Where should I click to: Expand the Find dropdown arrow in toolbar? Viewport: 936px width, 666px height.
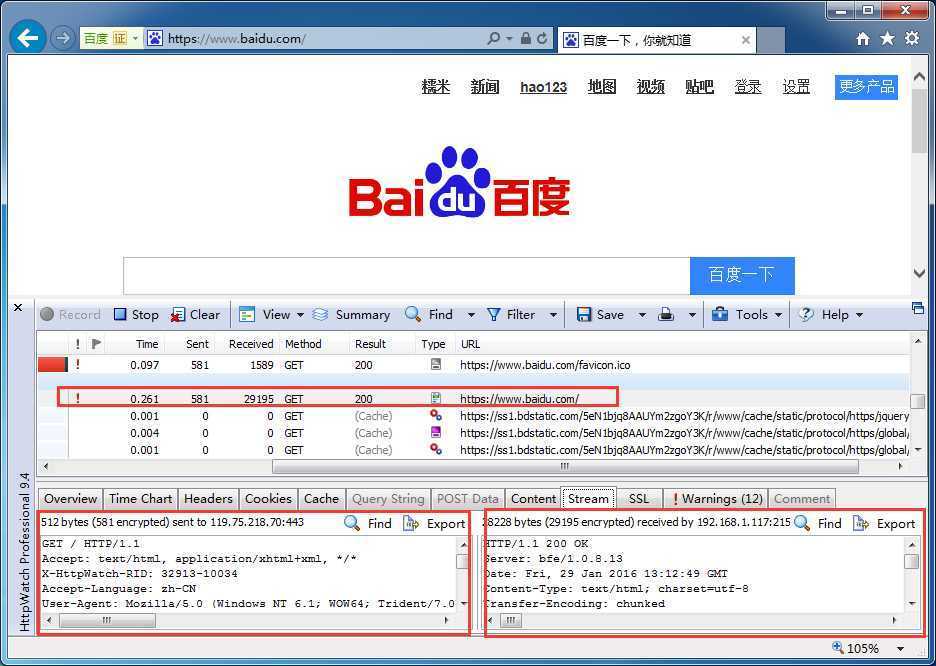(x=471, y=315)
